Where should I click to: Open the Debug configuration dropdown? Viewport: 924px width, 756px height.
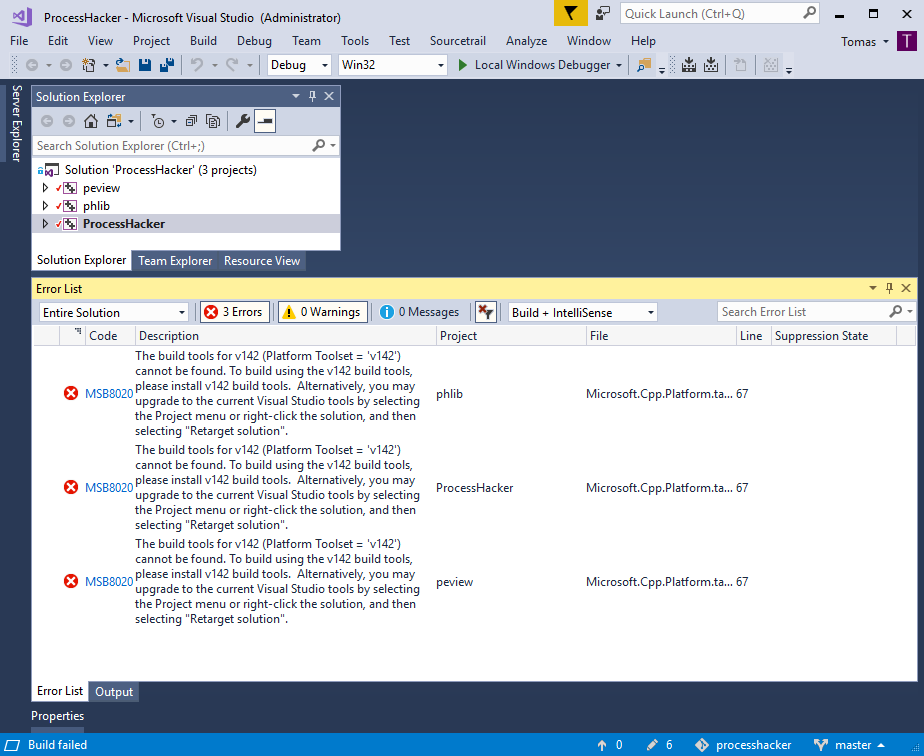pyautogui.click(x=299, y=65)
